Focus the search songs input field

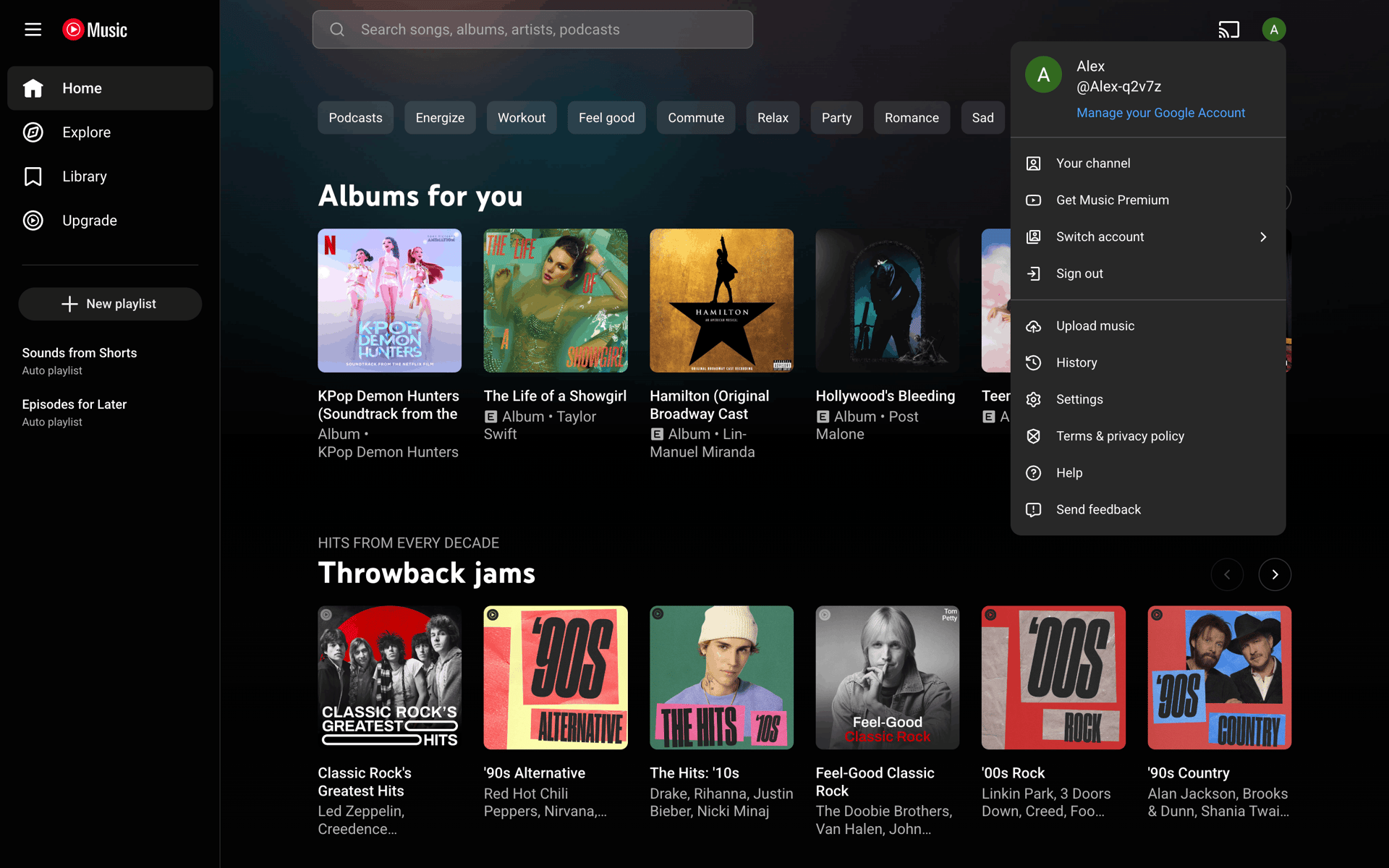(532, 30)
